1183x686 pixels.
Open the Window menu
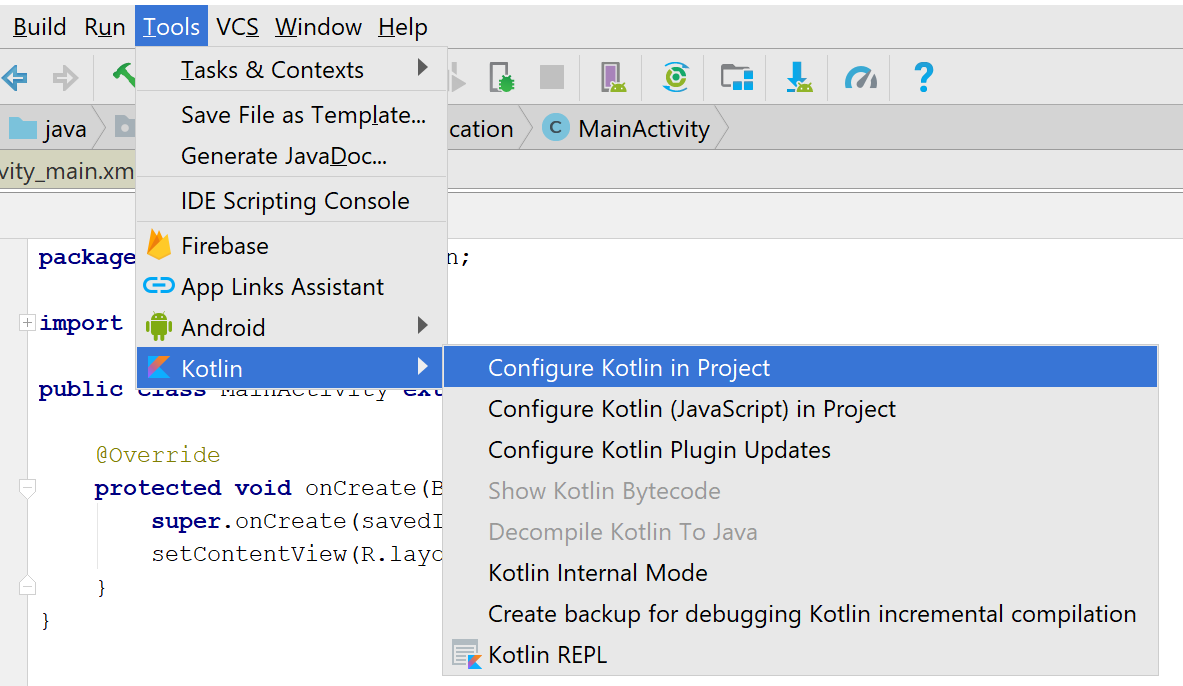click(318, 27)
